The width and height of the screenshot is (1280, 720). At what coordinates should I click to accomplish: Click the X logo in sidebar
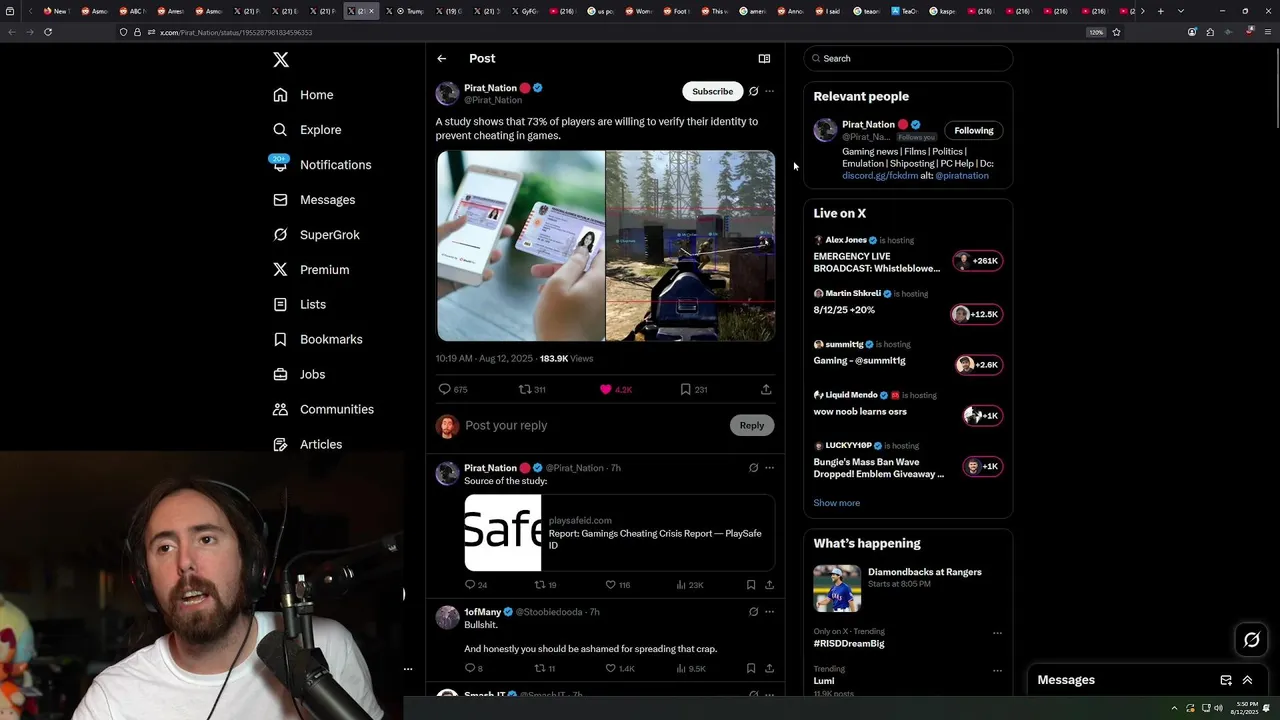[x=281, y=60]
